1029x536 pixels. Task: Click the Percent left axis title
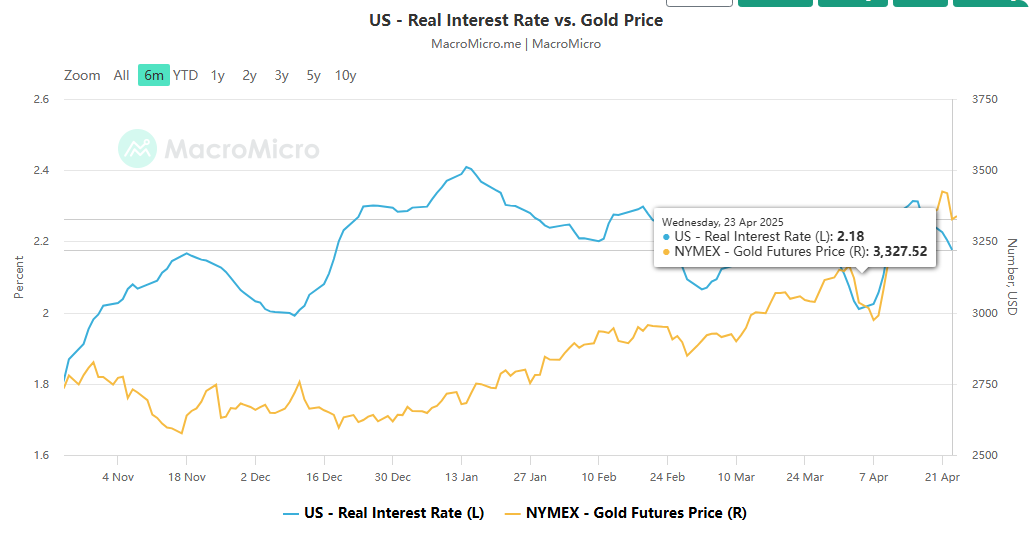click(x=19, y=277)
